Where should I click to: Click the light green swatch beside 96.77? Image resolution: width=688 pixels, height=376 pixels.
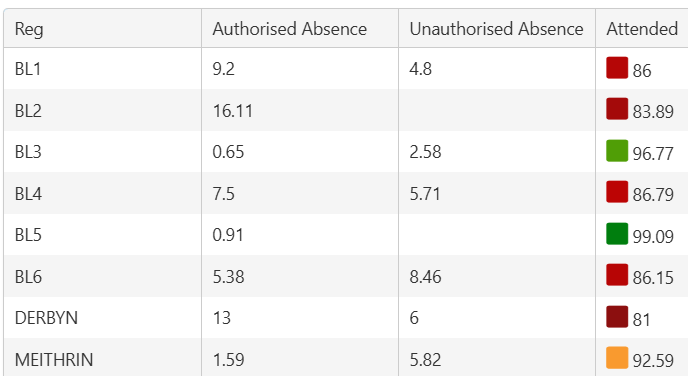617,150
